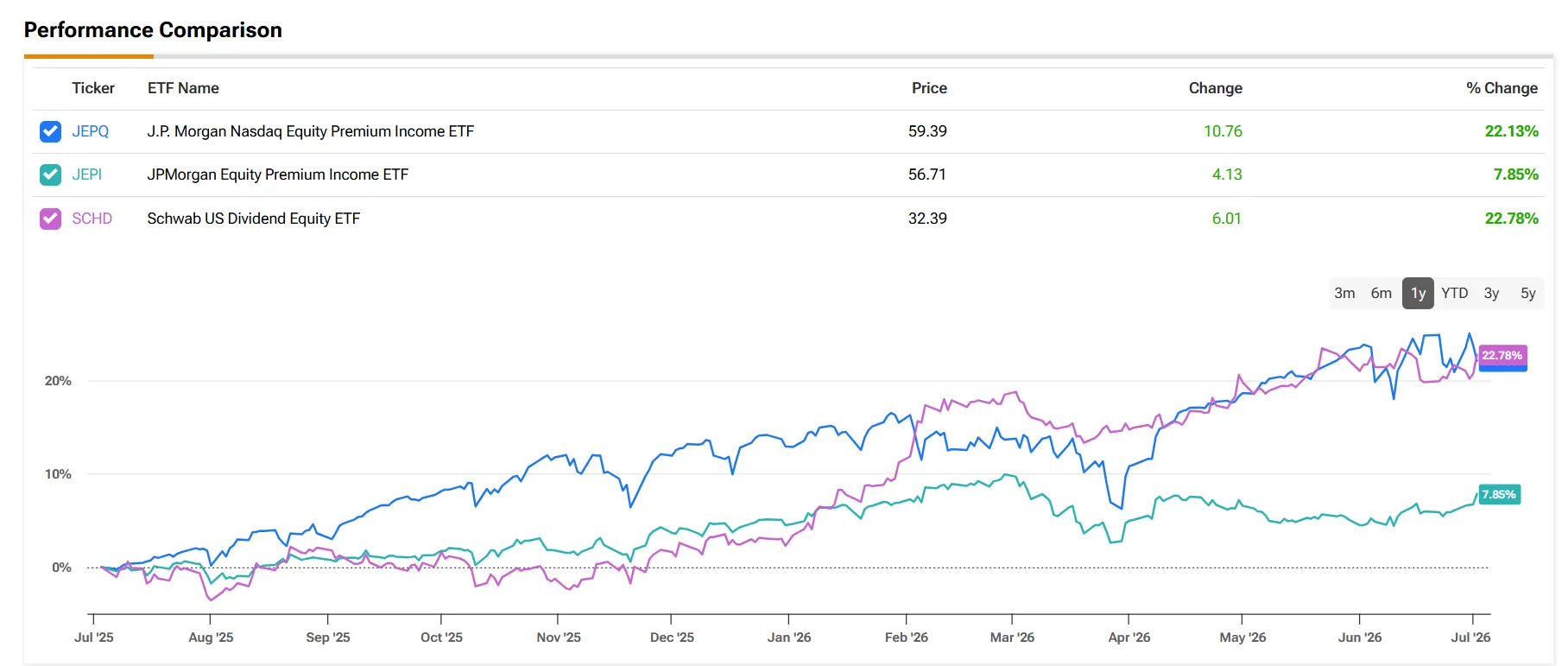Click the JEPI change value 4.13
The image size is (1568, 666).
[1227, 174]
